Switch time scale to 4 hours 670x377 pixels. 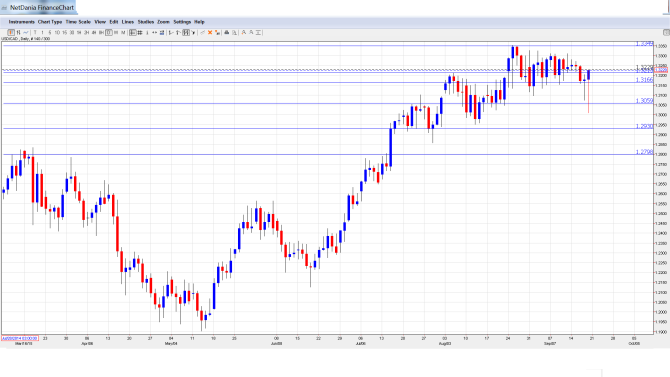94,32
